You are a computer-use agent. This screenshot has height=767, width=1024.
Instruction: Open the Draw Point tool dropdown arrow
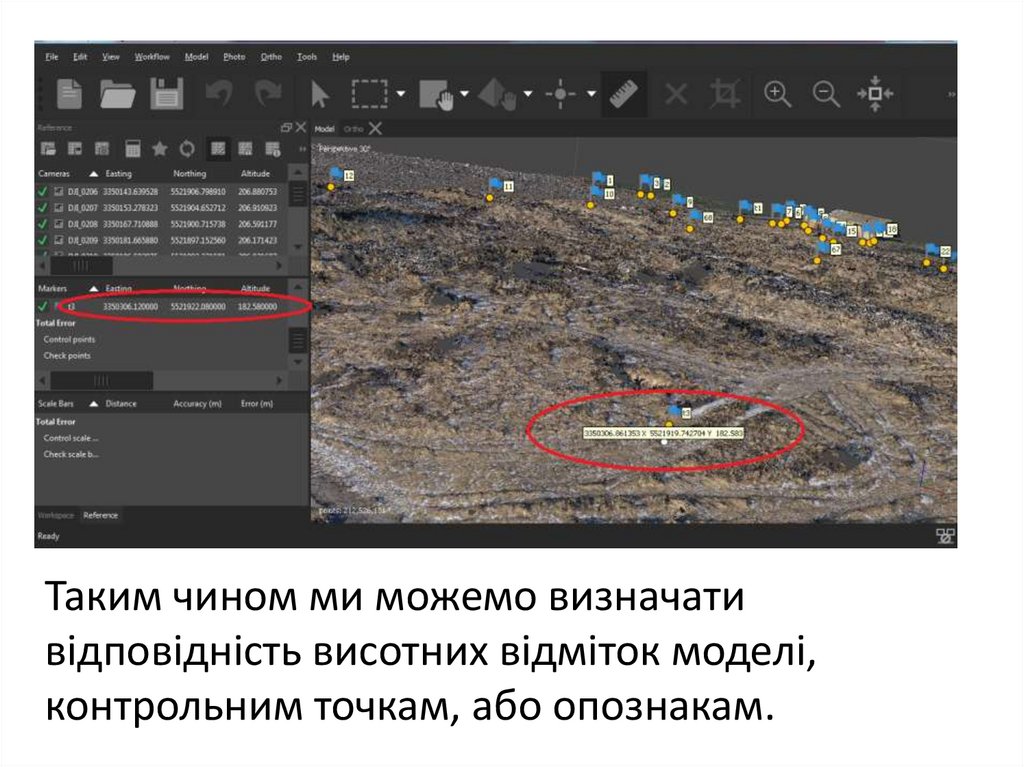click(x=592, y=94)
